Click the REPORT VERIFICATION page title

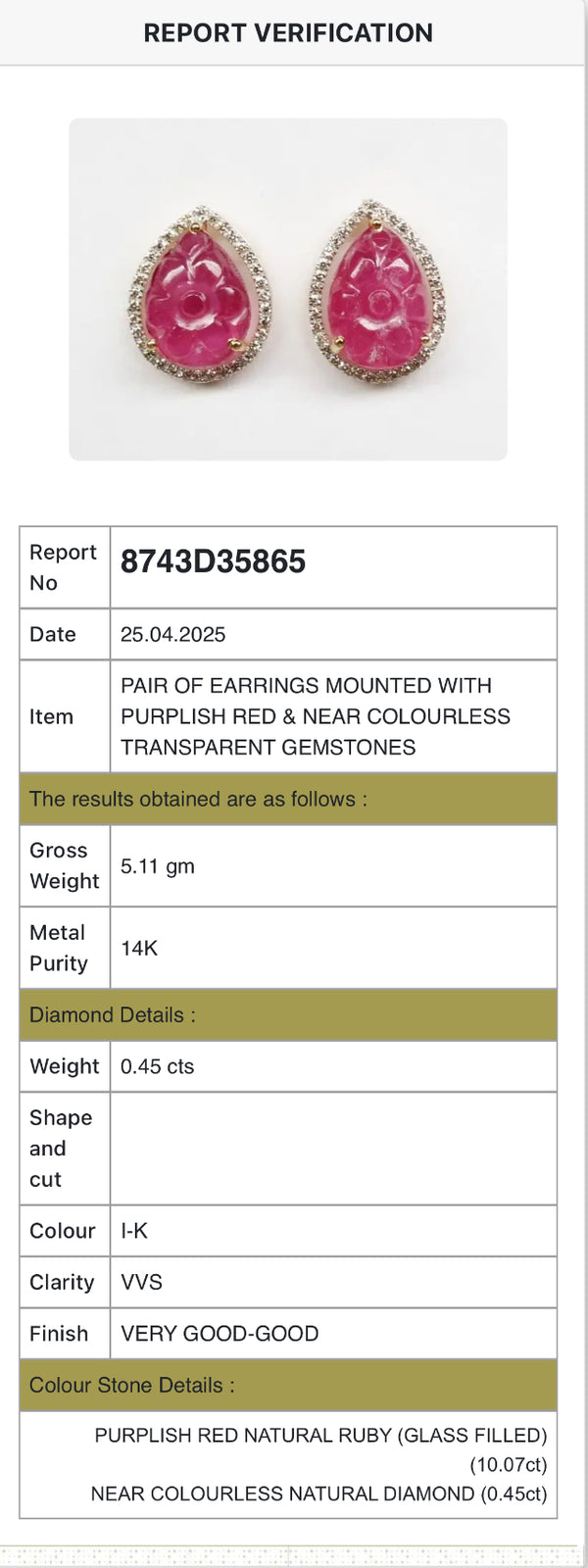[288, 33]
